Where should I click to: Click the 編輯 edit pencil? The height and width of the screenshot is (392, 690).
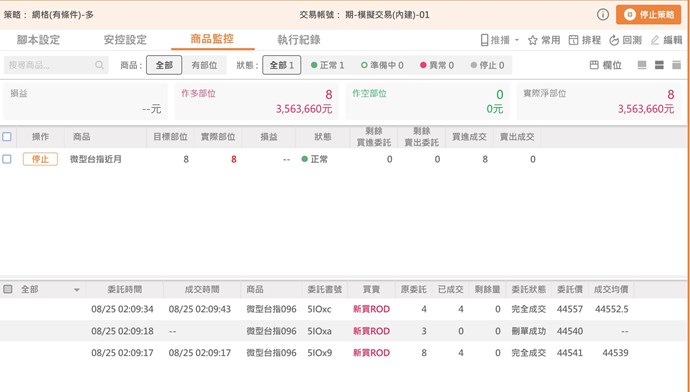[666, 40]
